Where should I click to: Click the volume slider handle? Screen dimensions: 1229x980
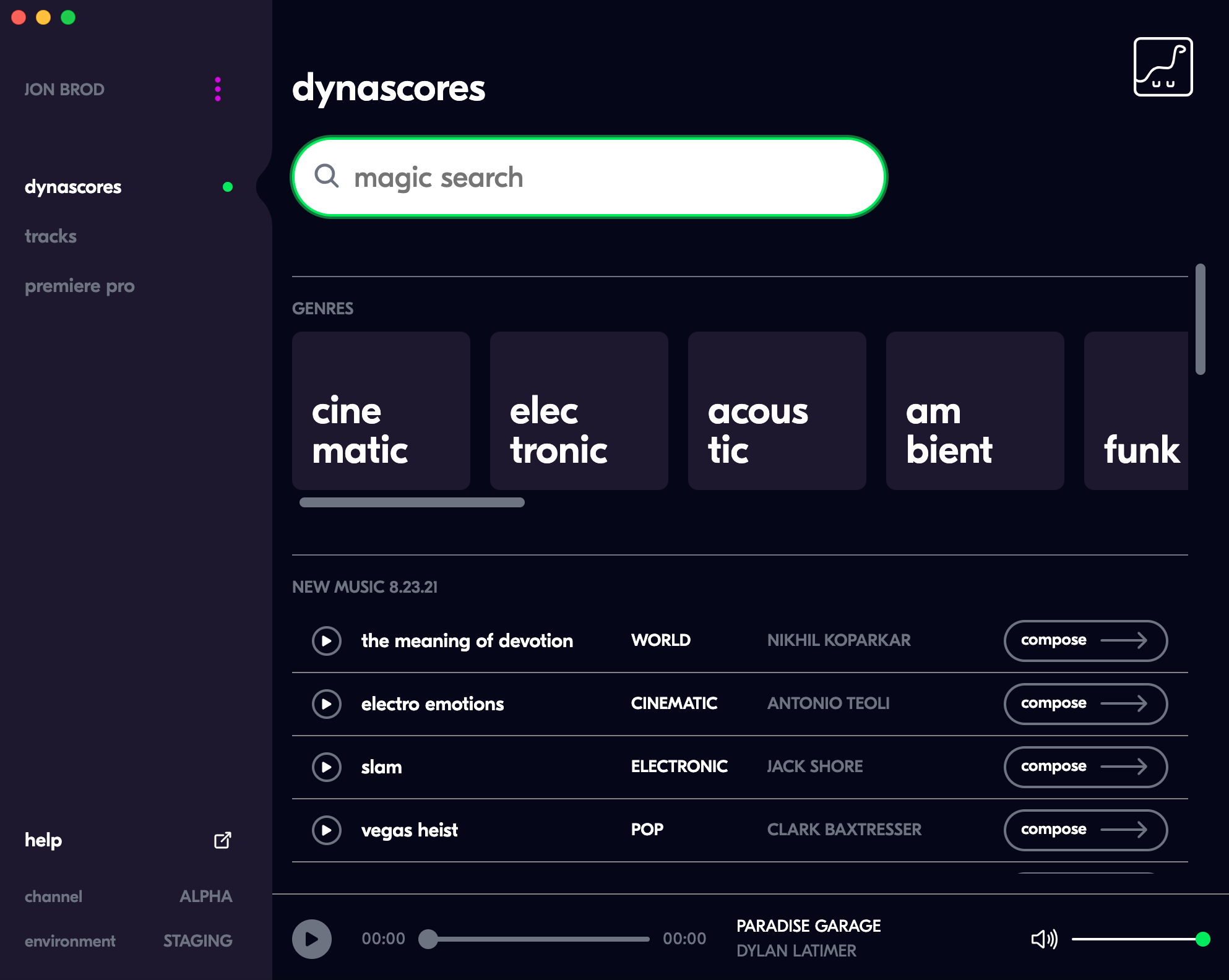1202,939
